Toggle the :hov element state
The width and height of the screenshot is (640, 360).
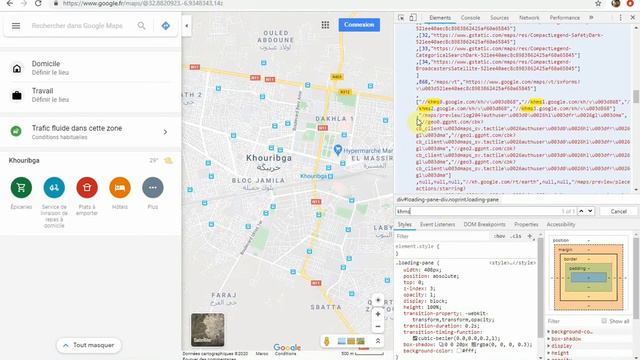pos(499,236)
